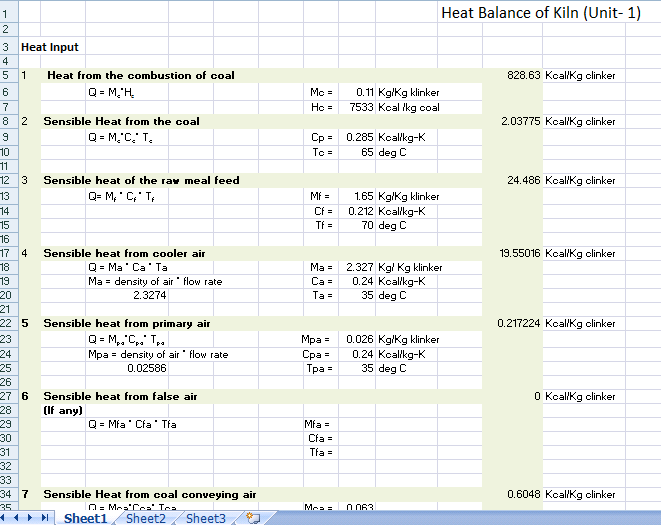Select the 'Mfa =' label cell
Image resolution: width=661 pixels, height=525 pixels.
coord(317,424)
